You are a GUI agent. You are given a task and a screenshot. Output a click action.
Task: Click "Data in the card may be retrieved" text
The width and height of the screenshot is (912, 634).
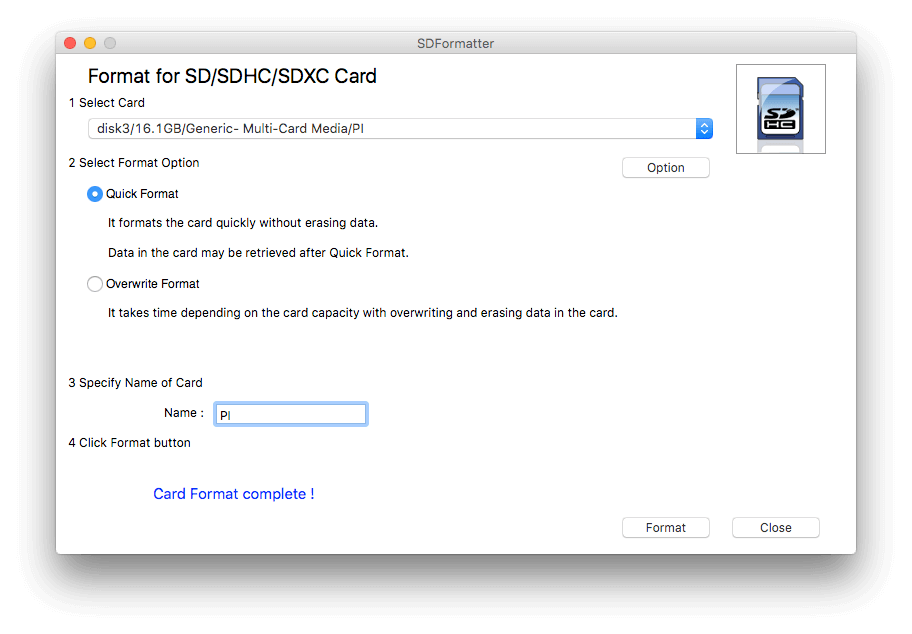point(258,253)
